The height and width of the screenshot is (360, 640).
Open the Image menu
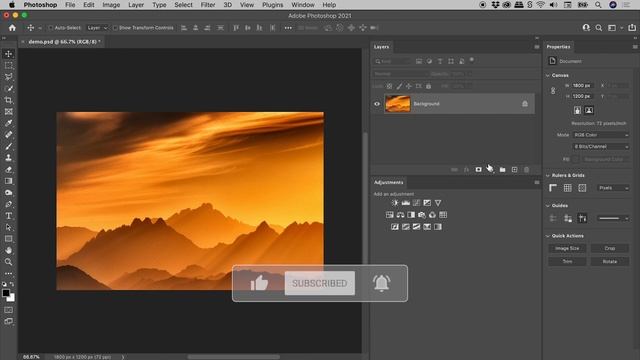pos(111,5)
